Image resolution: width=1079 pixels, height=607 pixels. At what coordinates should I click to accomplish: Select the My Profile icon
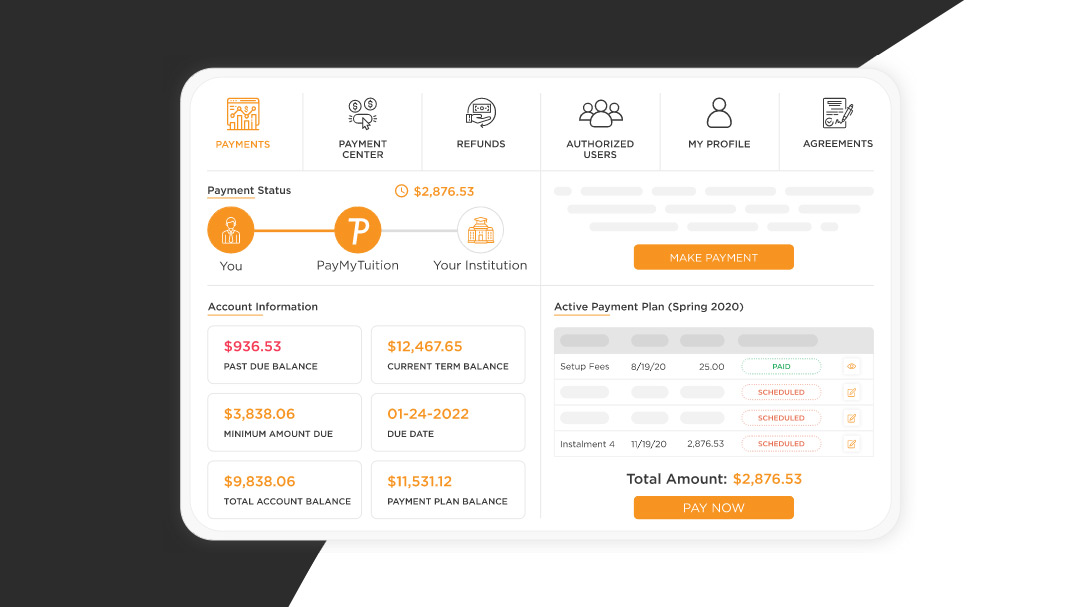(x=718, y=110)
